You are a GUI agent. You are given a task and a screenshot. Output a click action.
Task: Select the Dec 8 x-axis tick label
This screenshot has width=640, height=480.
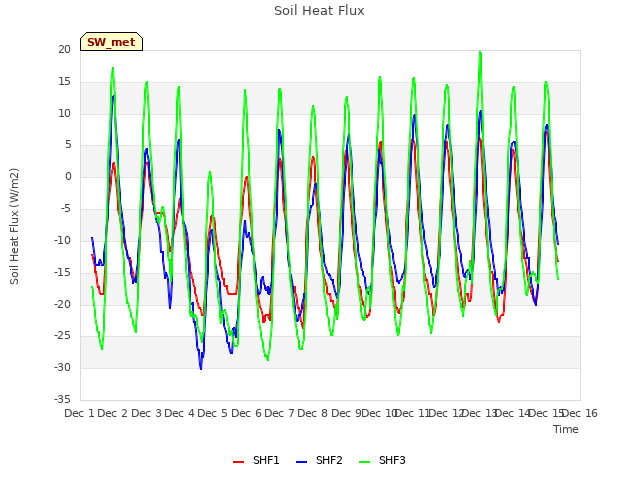pos(313,413)
